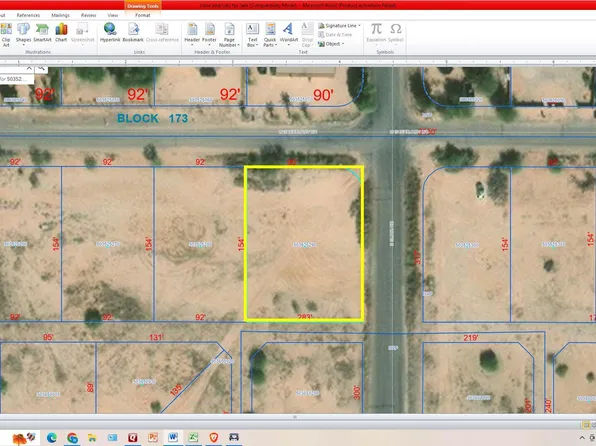
Task: Click the navigation pane up arrow
Action: (x=29, y=68)
